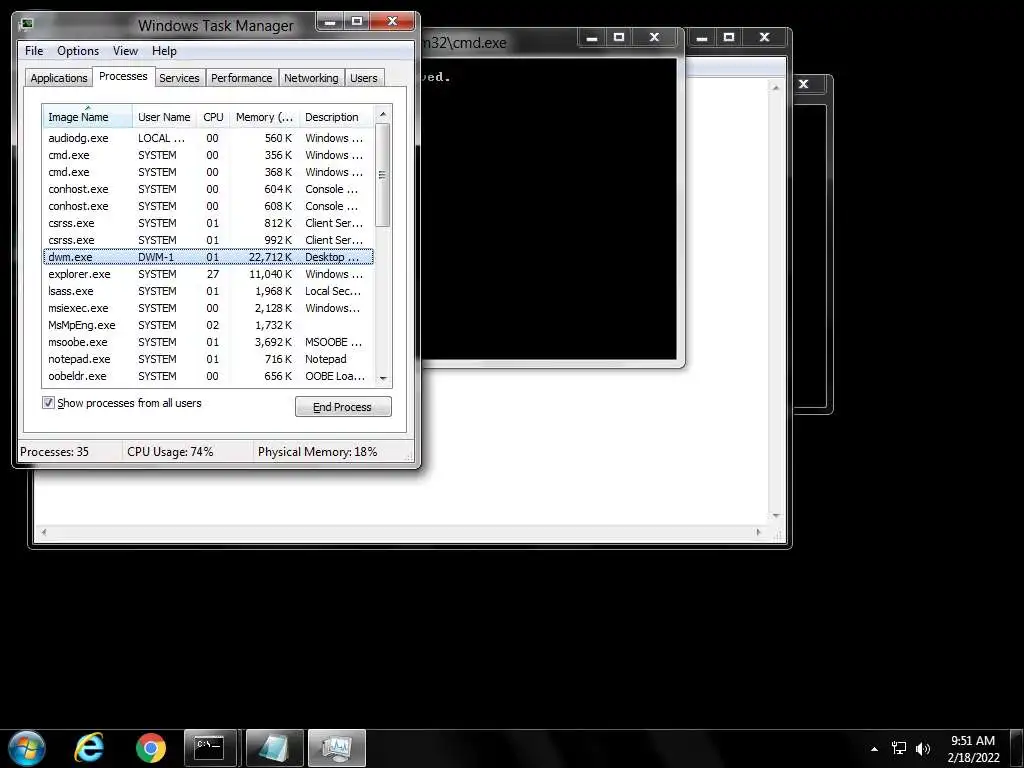Select cmd.exe row using 368 K
Image resolution: width=1024 pixels, height=768 pixels.
click(x=208, y=172)
